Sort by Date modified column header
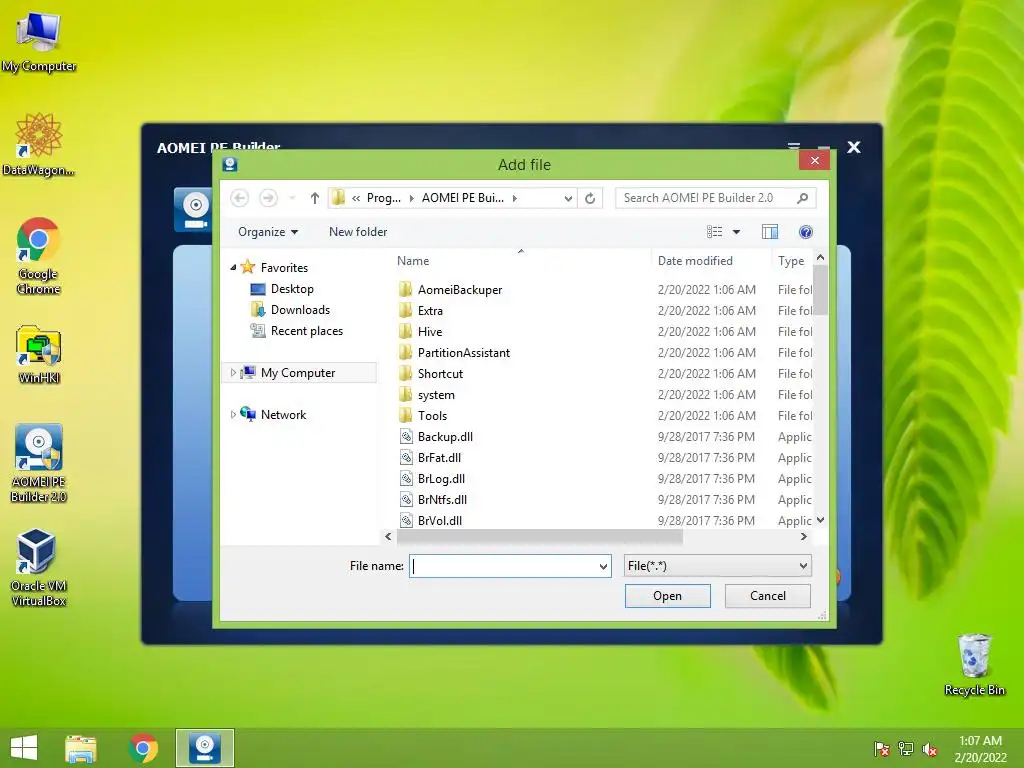The image size is (1024, 768). (x=695, y=261)
